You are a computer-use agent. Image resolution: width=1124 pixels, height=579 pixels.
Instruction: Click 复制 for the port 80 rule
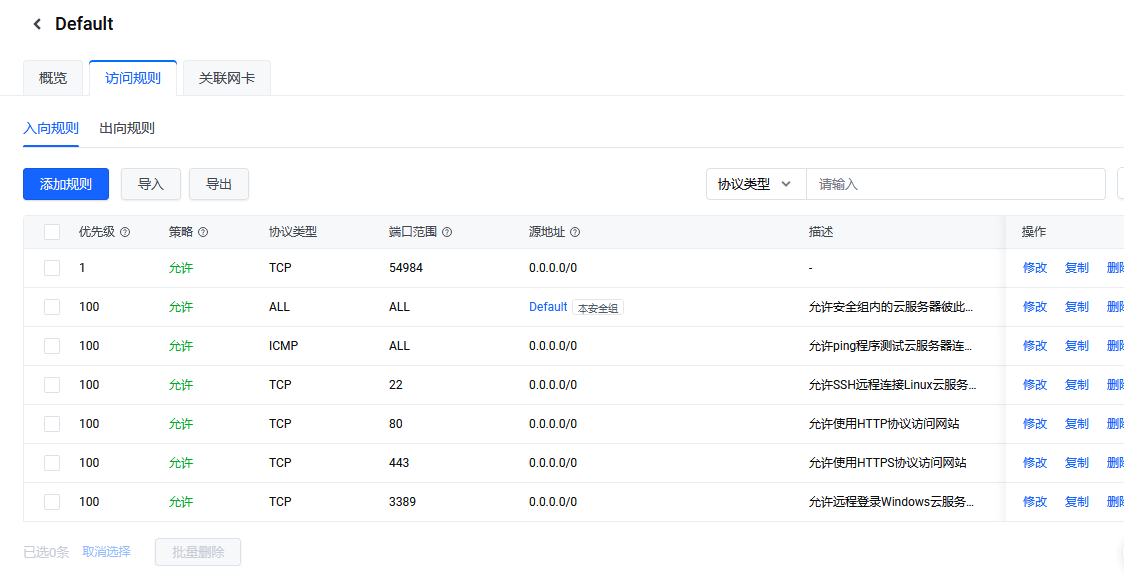click(1077, 424)
